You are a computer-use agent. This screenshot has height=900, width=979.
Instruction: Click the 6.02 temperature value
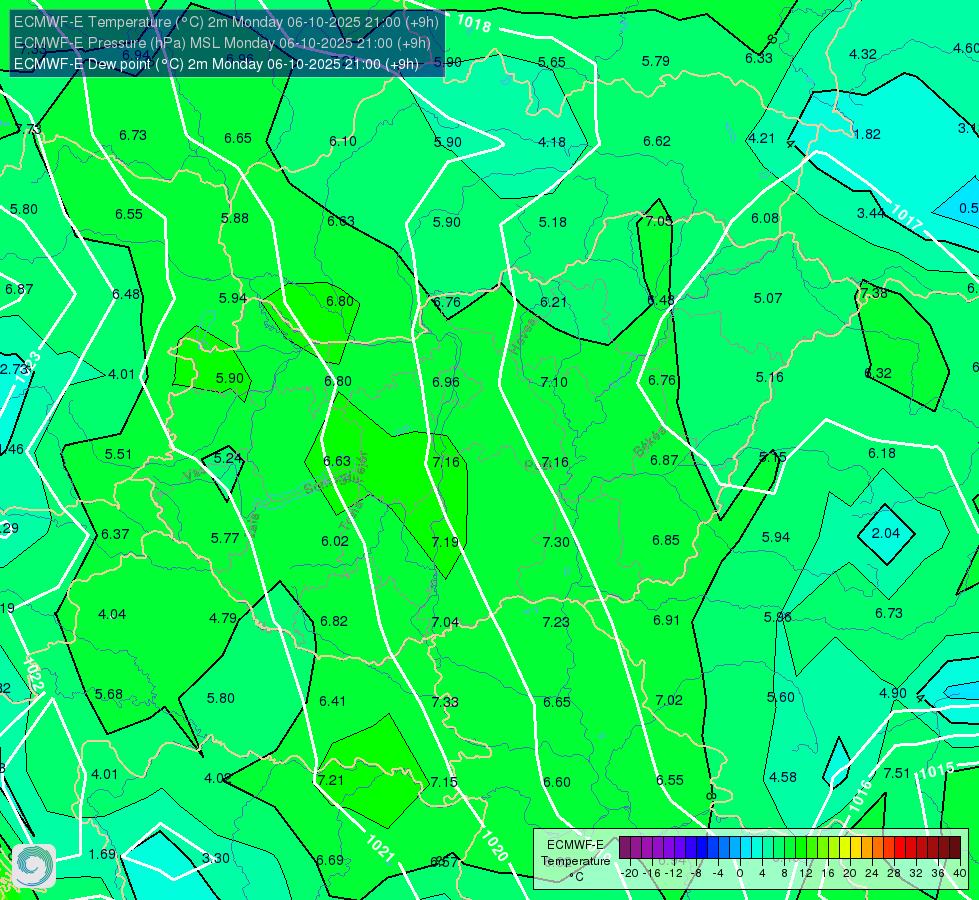point(335,541)
